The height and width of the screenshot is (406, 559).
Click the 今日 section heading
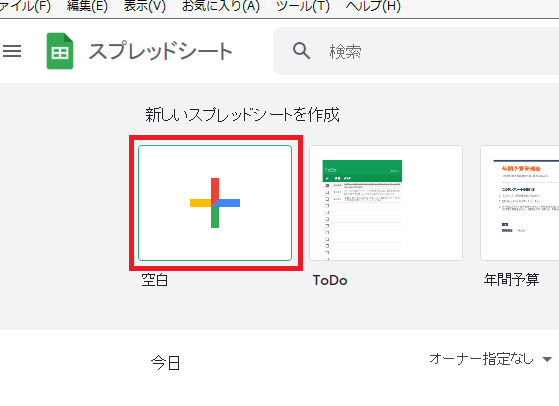[x=165, y=363]
